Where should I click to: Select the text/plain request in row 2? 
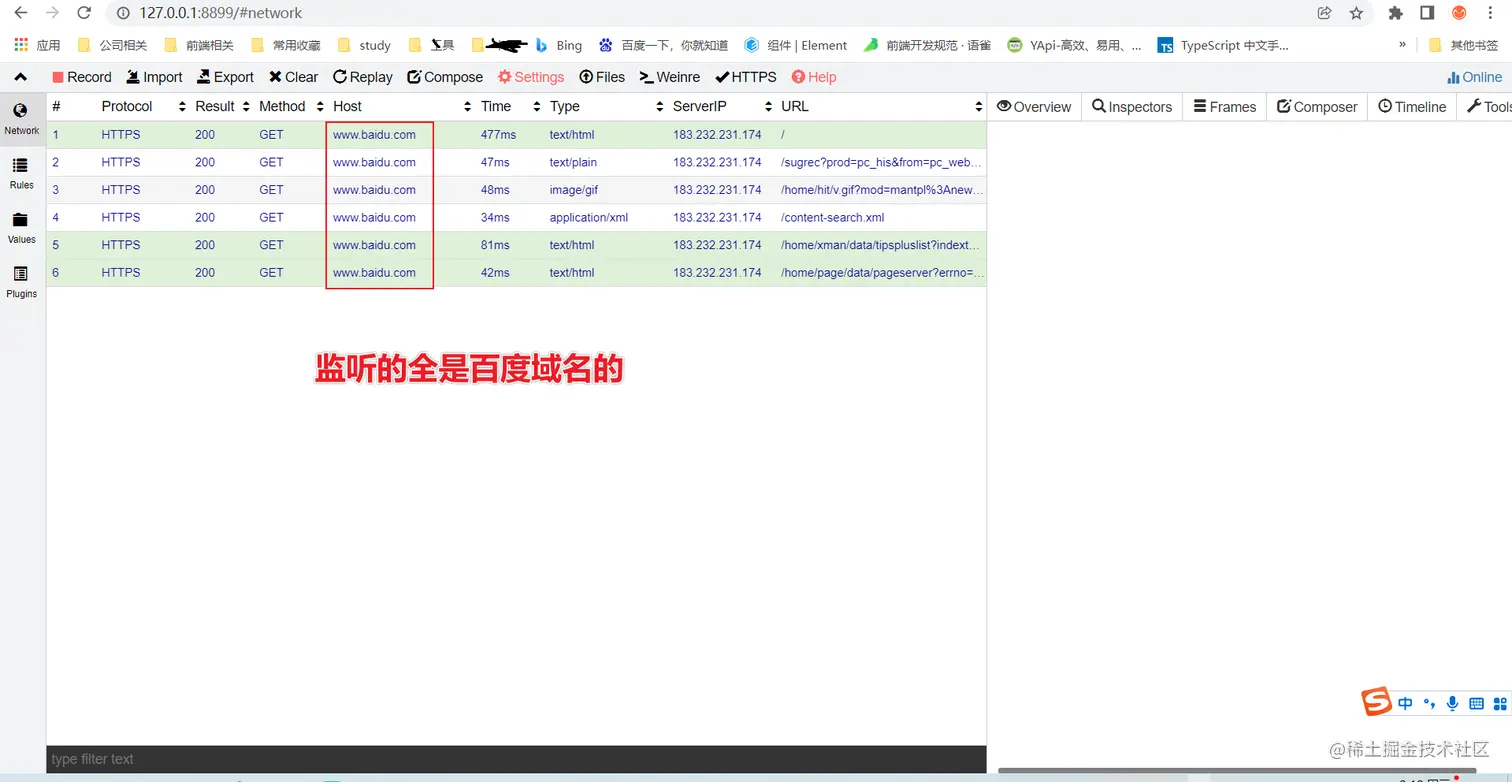517,162
